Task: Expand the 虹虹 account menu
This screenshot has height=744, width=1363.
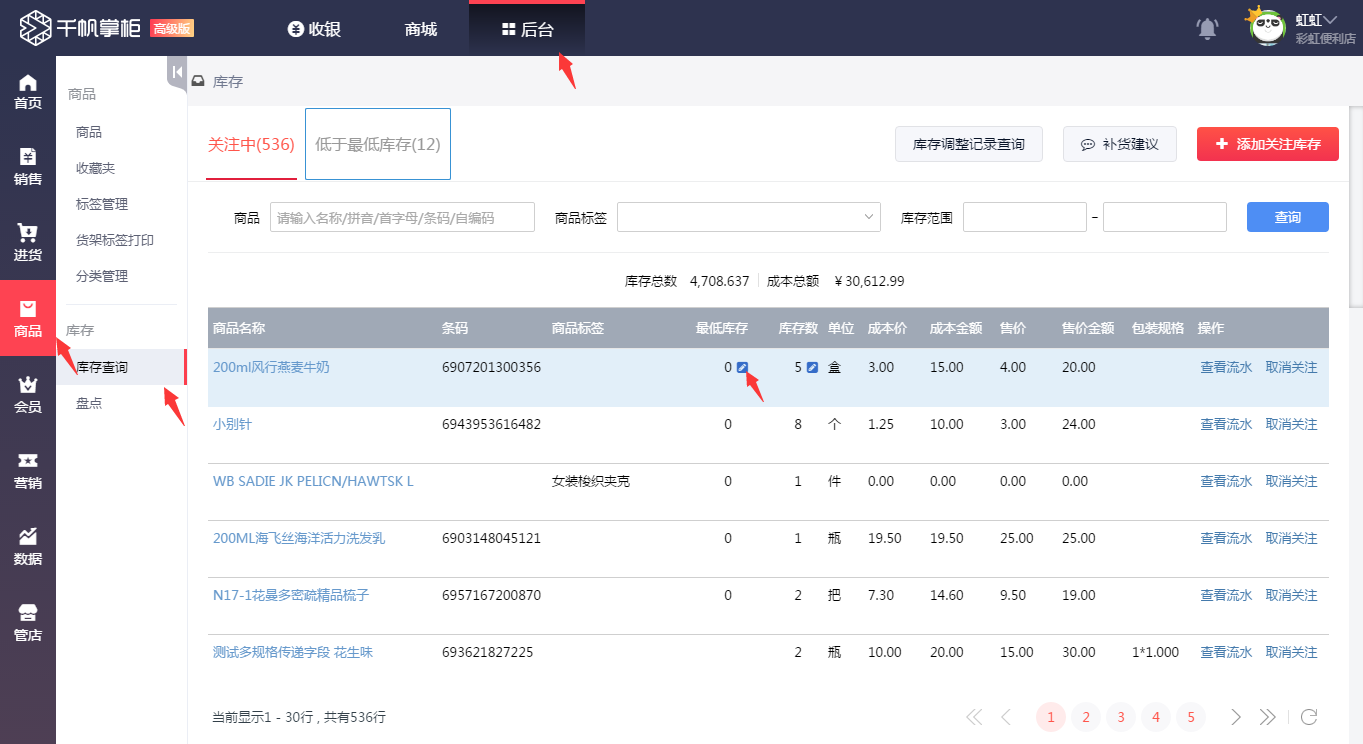Action: coord(1319,20)
